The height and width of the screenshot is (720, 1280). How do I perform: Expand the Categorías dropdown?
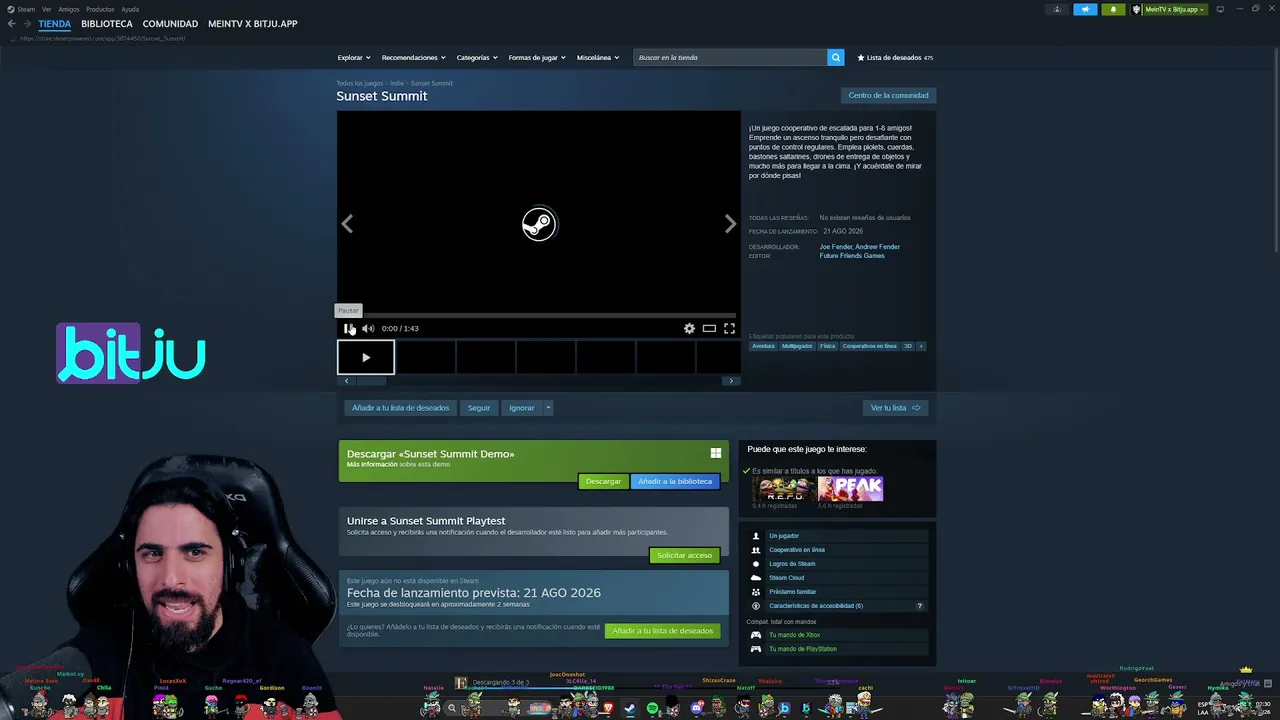coord(477,57)
